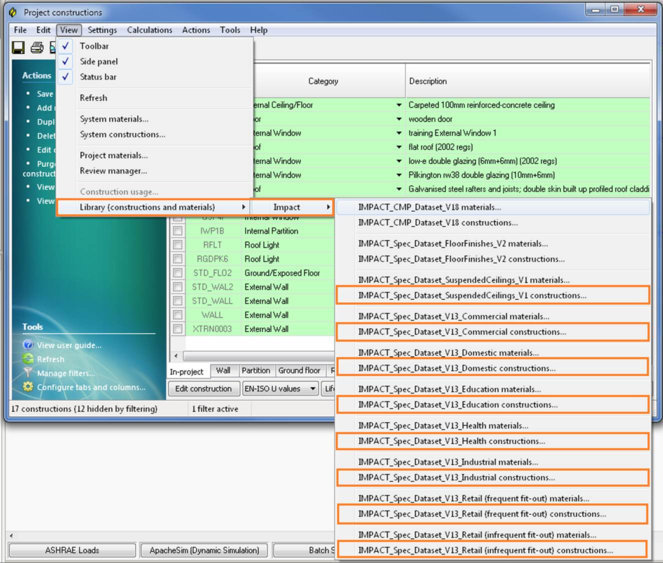
Task: Click the Print icon in toolbar
Action: tap(37, 47)
